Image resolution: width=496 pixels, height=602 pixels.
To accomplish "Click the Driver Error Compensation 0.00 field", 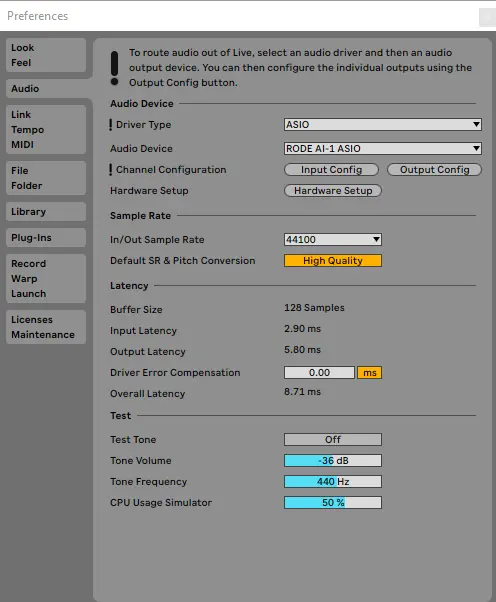I will point(319,373).
